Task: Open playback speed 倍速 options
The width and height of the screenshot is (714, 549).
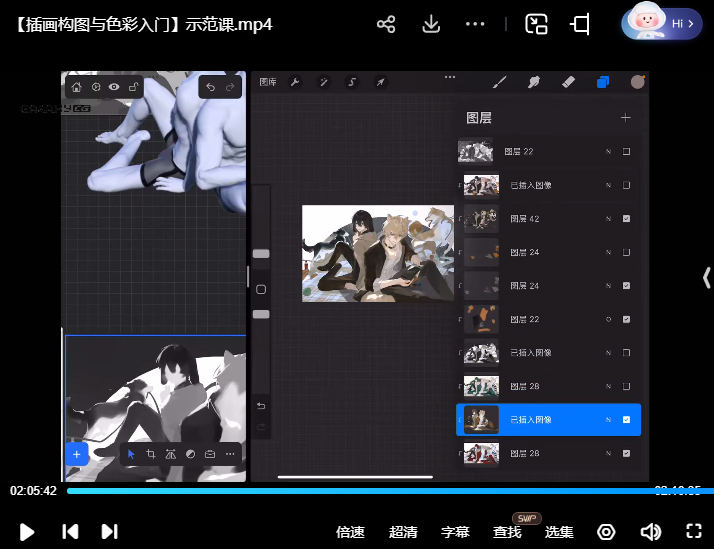Action: [x=350, y=532]
